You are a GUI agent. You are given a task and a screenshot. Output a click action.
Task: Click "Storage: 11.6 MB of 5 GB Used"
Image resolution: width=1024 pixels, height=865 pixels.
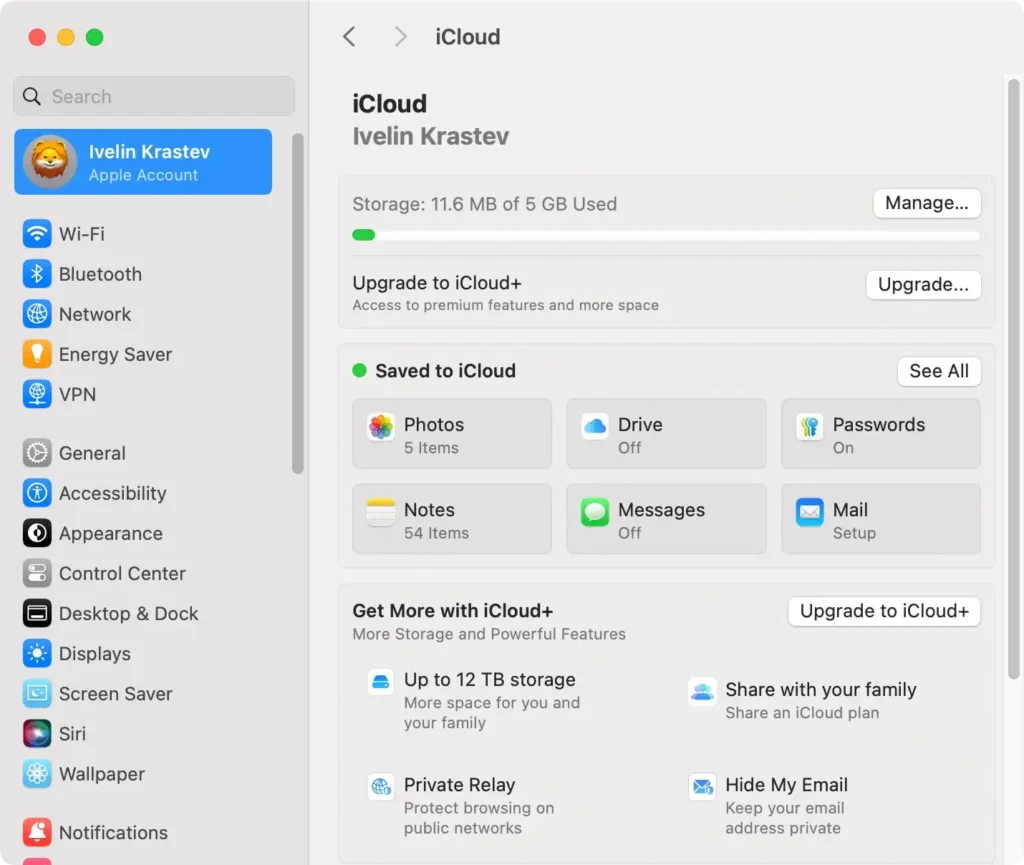485,204
